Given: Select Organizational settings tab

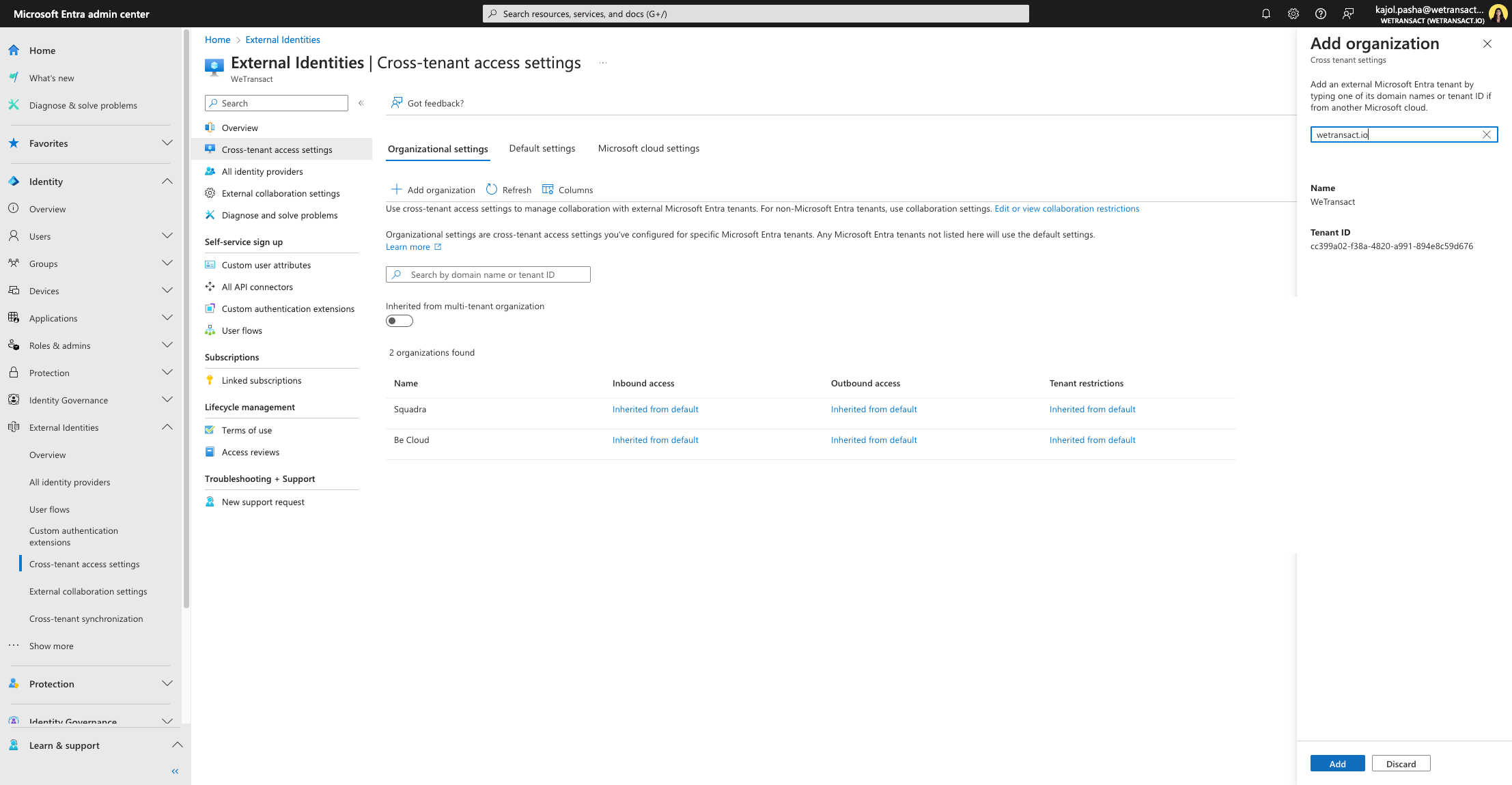Looking at the screenshot, I should click(438, 149).
